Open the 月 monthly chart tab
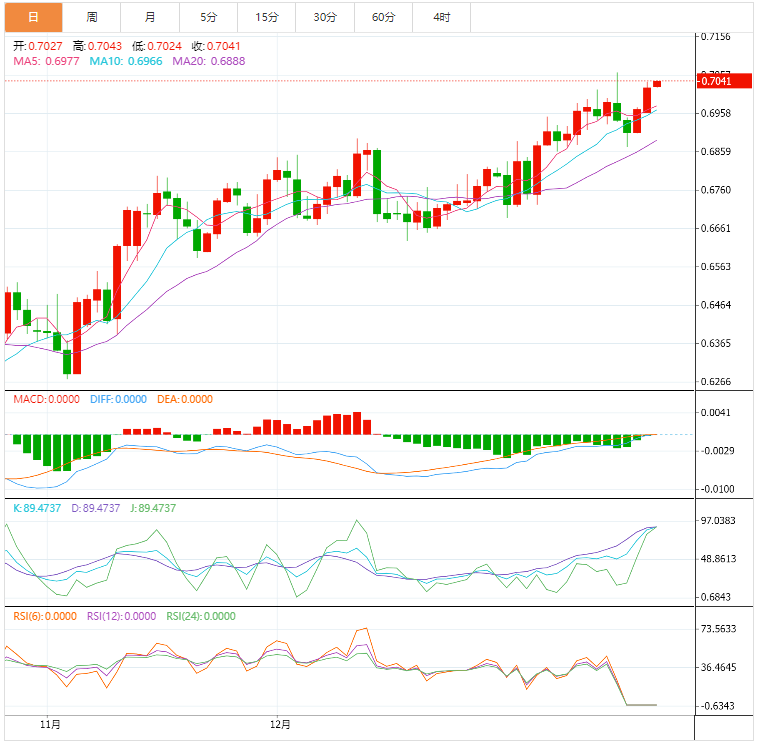763x749 pixels. (x=150, y=17)
